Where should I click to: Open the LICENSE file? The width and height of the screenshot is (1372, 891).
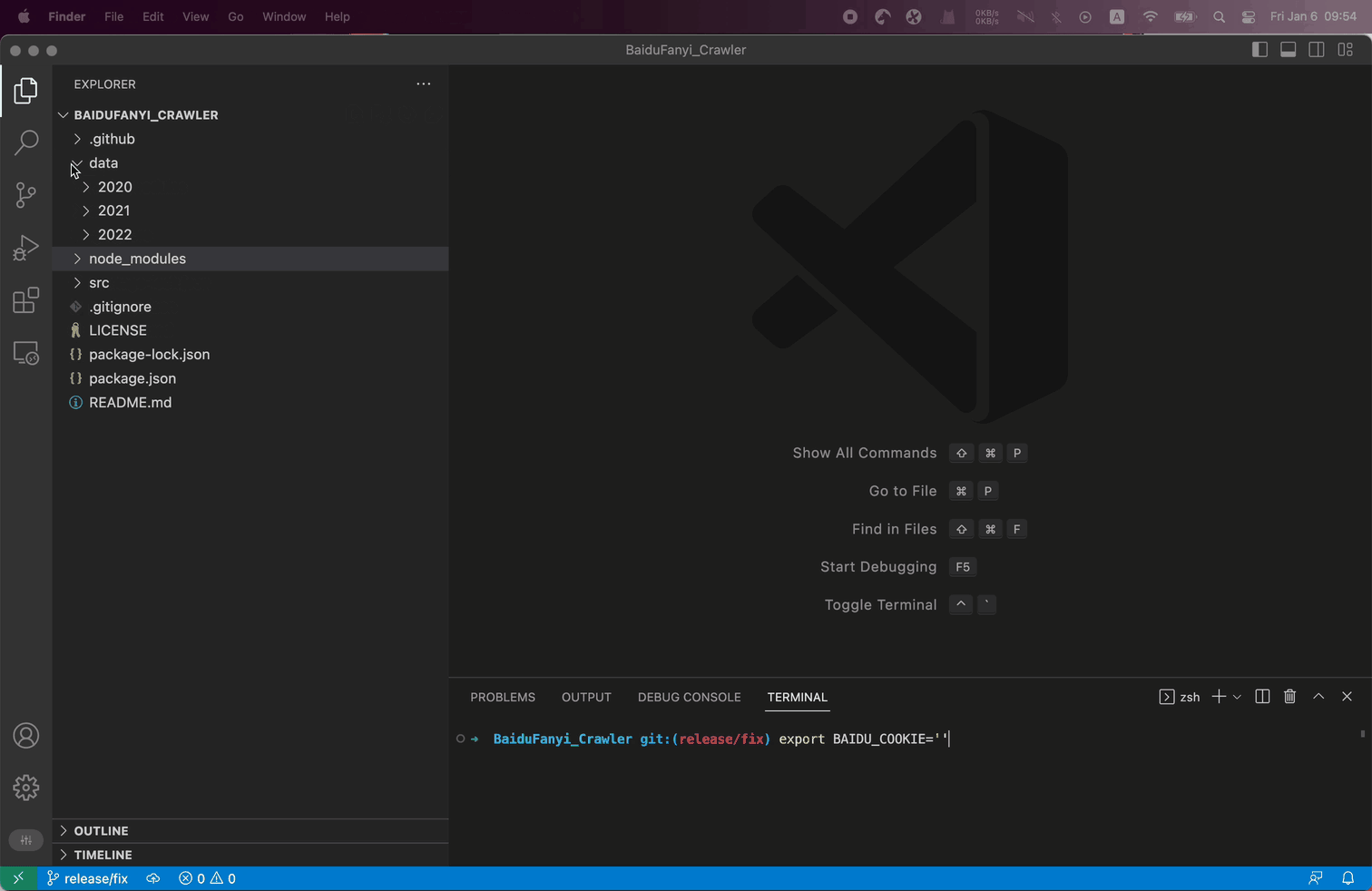point(250,330)
